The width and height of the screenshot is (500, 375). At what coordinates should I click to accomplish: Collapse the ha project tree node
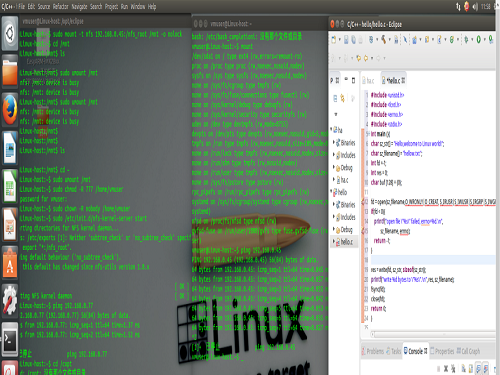(332, 129)
